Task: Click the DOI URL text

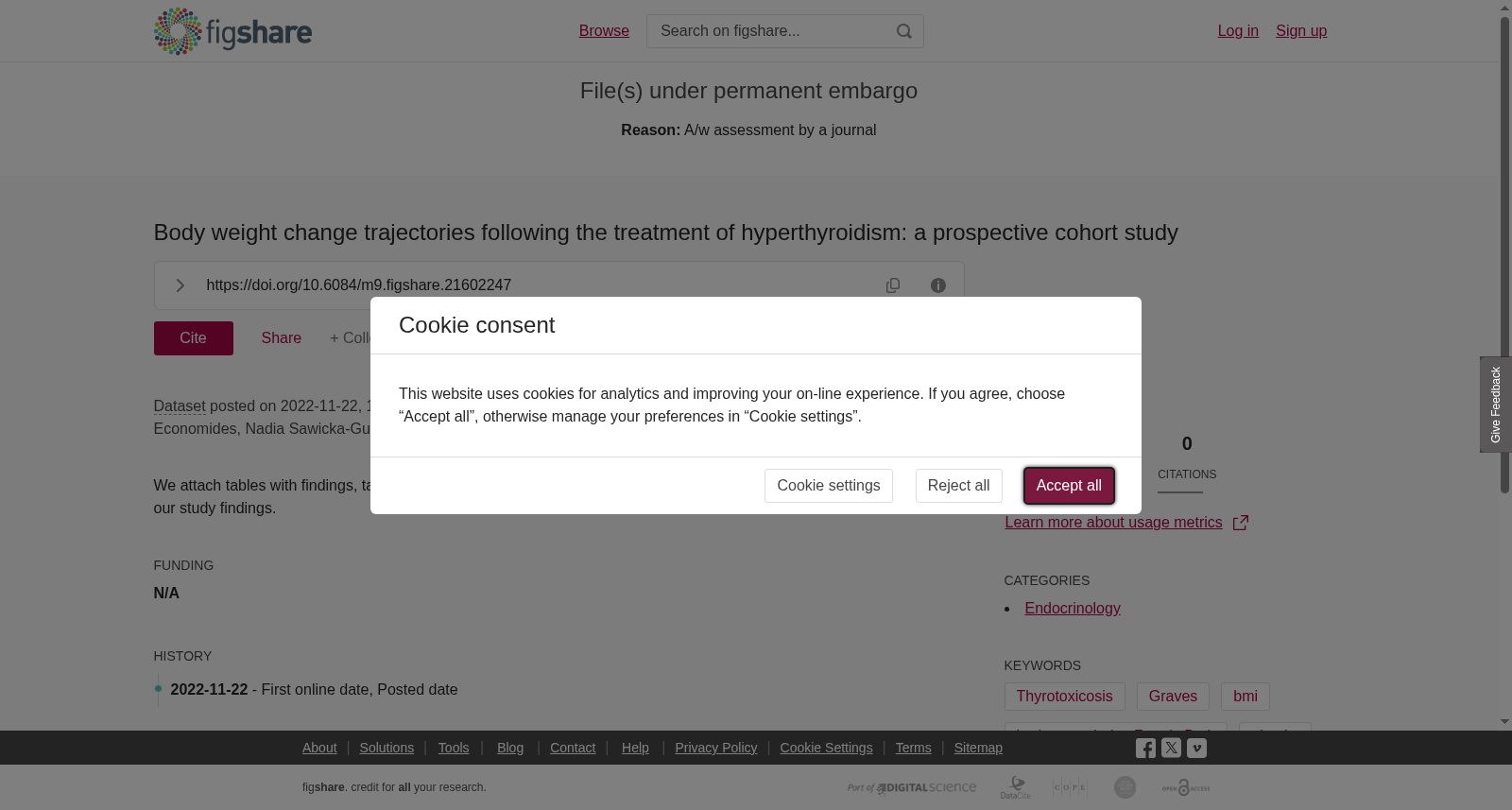Action: [x=359, y=285]
